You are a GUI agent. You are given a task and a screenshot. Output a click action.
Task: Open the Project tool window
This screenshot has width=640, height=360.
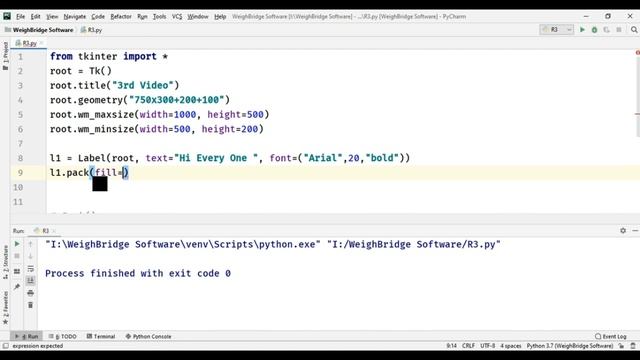pyautogui.click(x=5, y=55)
